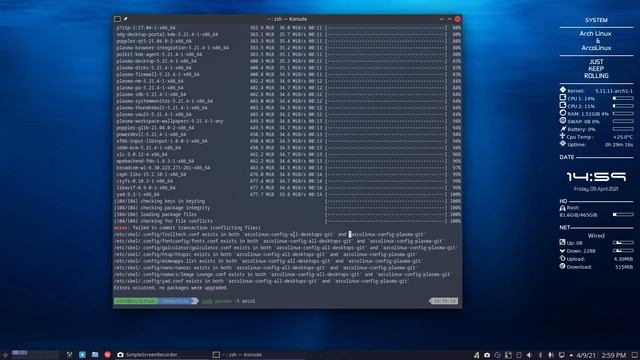Click the green network tray icon

pos(476,355)
